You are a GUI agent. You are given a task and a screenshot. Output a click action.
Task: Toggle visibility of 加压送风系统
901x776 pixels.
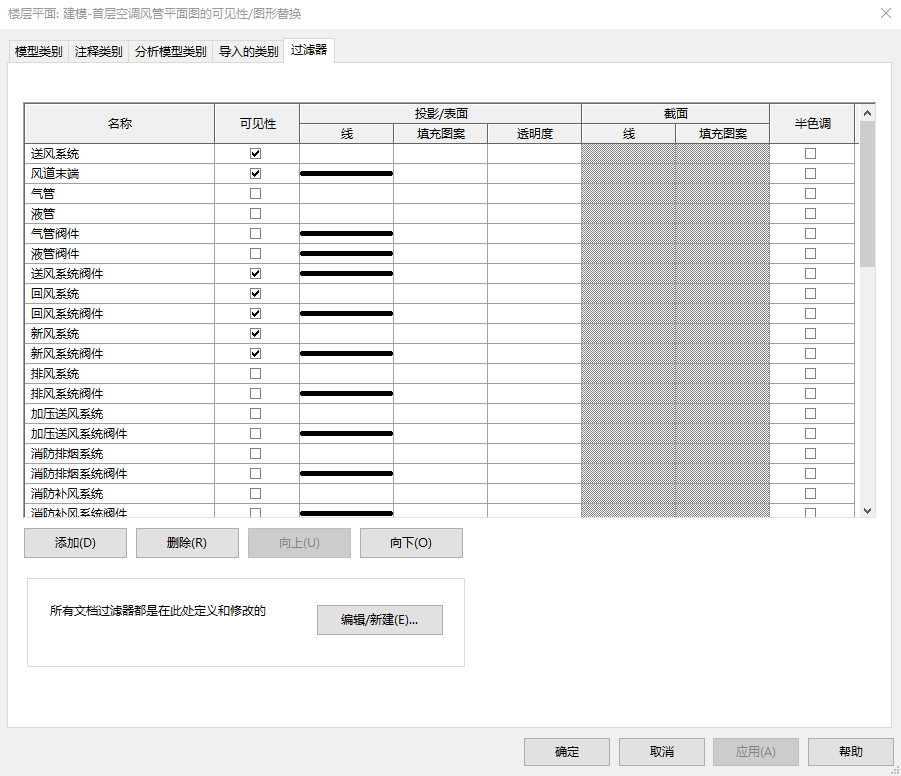256,414
